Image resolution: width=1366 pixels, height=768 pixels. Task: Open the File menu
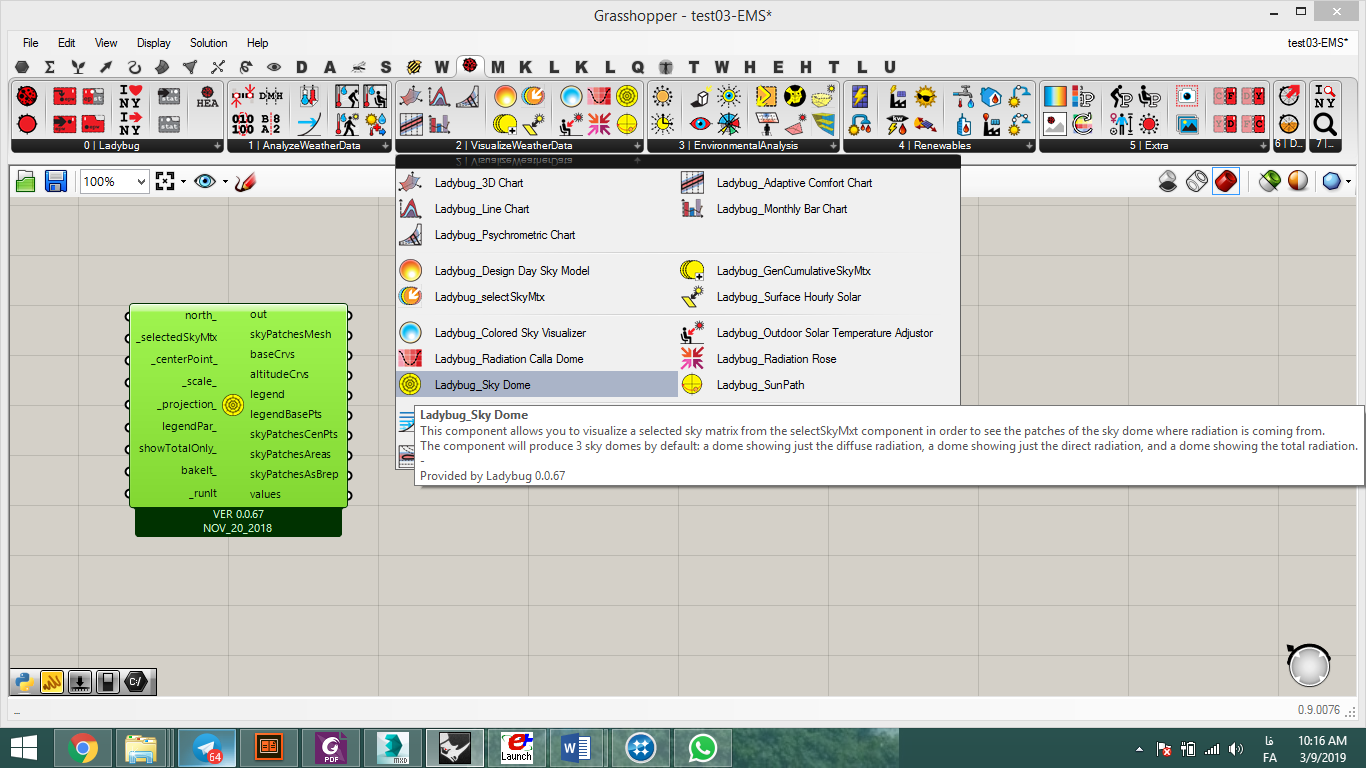(x=31, y=43)
